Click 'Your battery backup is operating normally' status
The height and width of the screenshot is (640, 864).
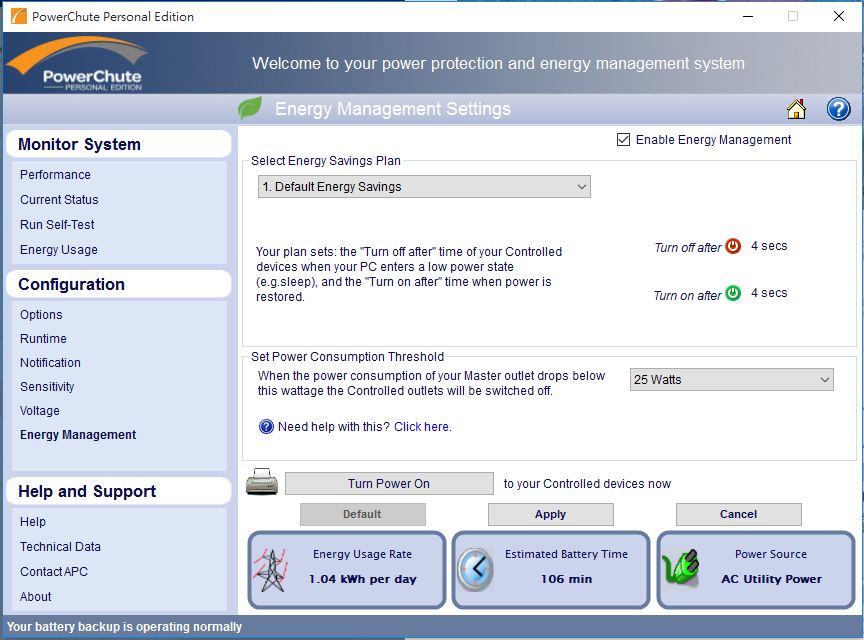(x=125, y=627)
